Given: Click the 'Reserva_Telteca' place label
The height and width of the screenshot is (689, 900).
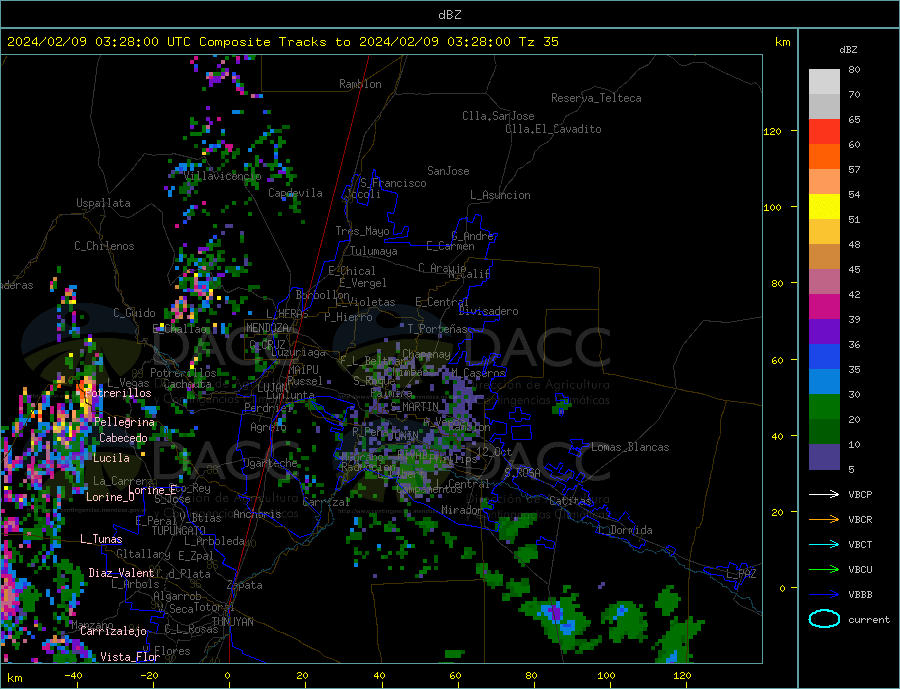Looking at the screenshot, I should coord(596,98).
